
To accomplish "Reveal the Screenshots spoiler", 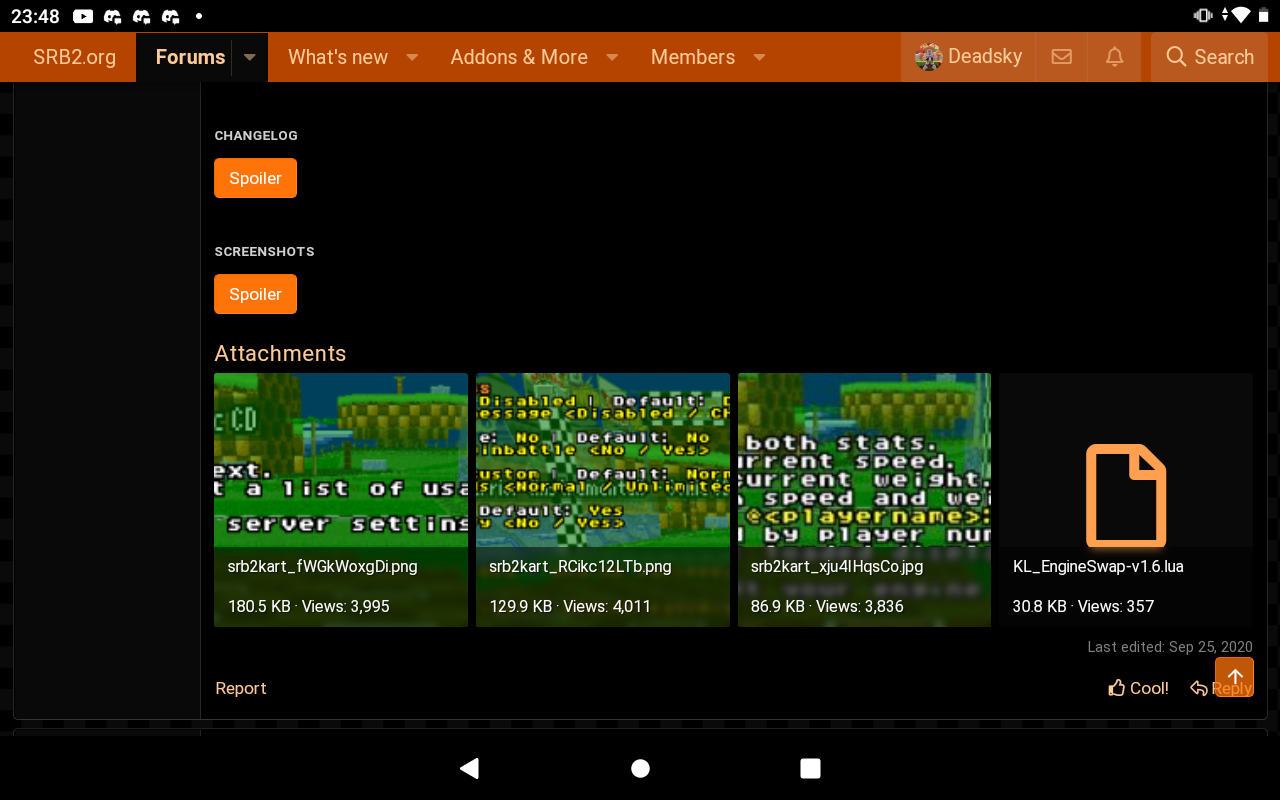I will 255,294.
